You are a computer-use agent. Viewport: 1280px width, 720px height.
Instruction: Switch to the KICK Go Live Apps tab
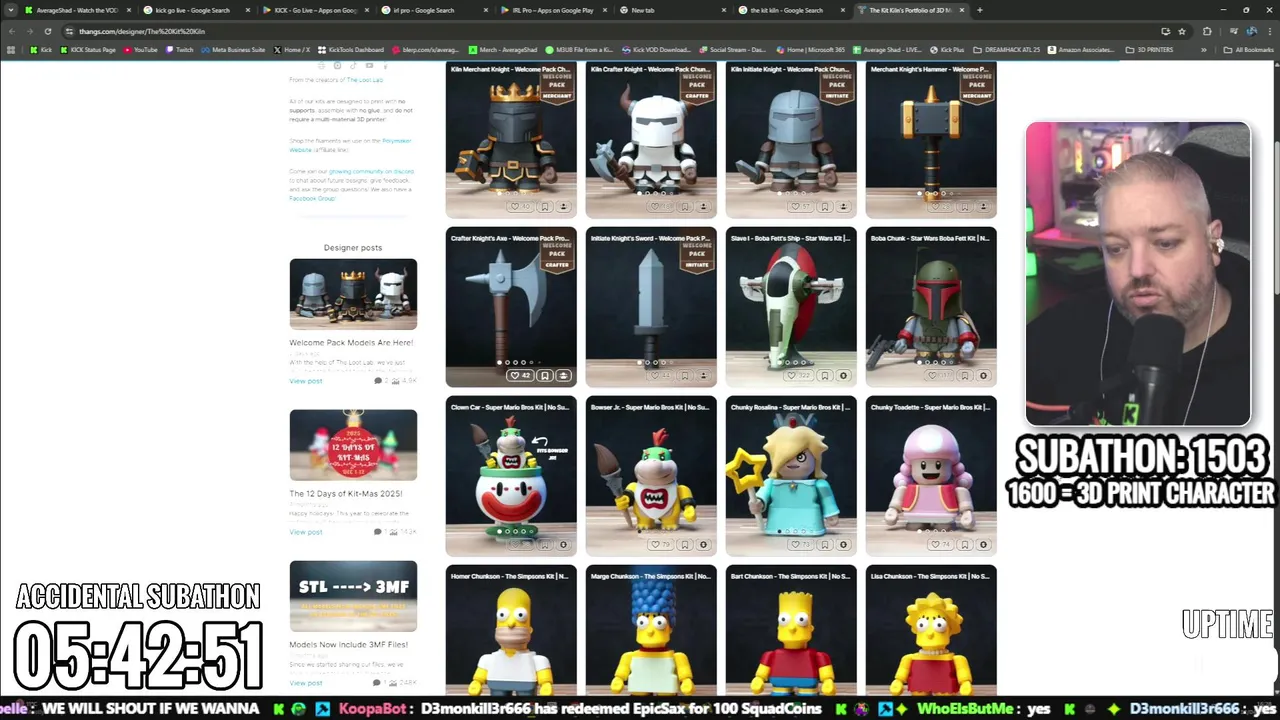(315, 10)
